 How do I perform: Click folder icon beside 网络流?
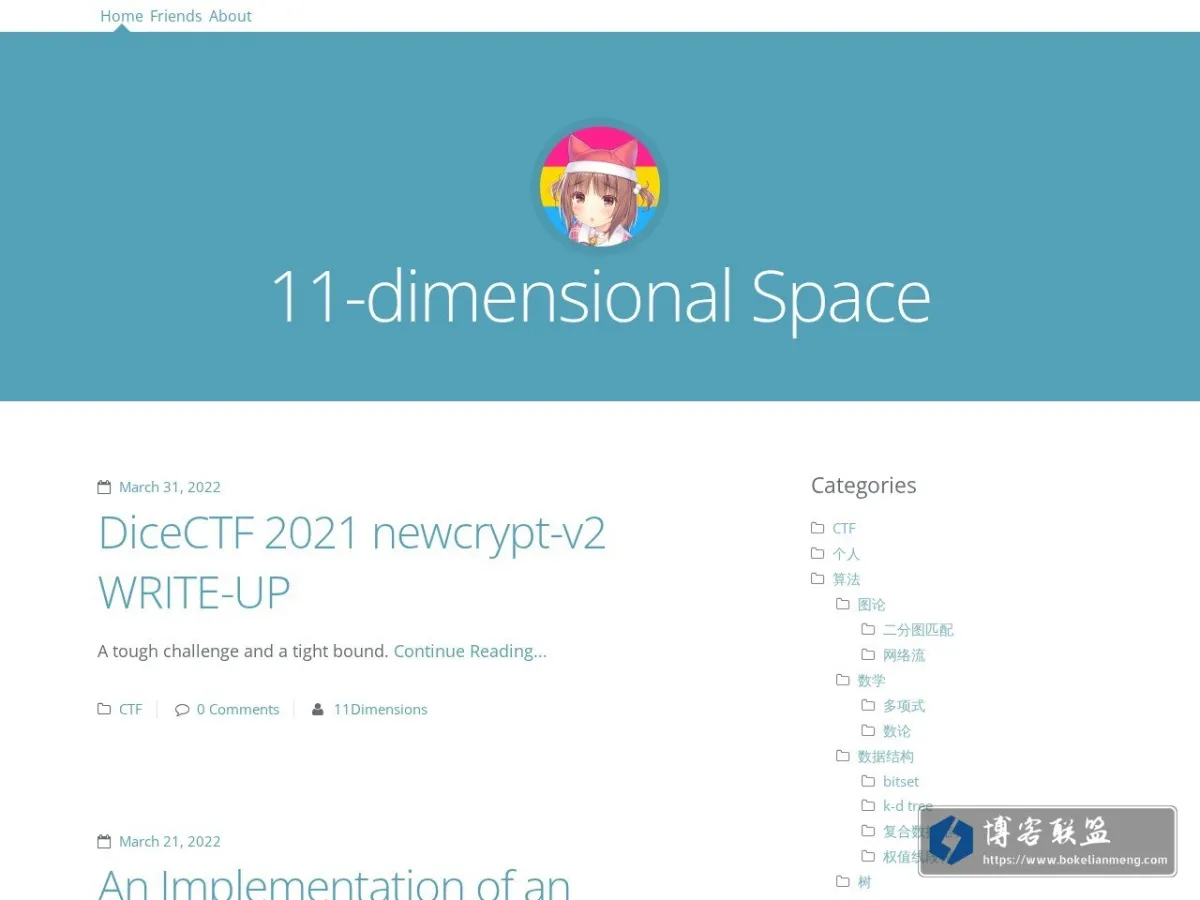(868, 654)
